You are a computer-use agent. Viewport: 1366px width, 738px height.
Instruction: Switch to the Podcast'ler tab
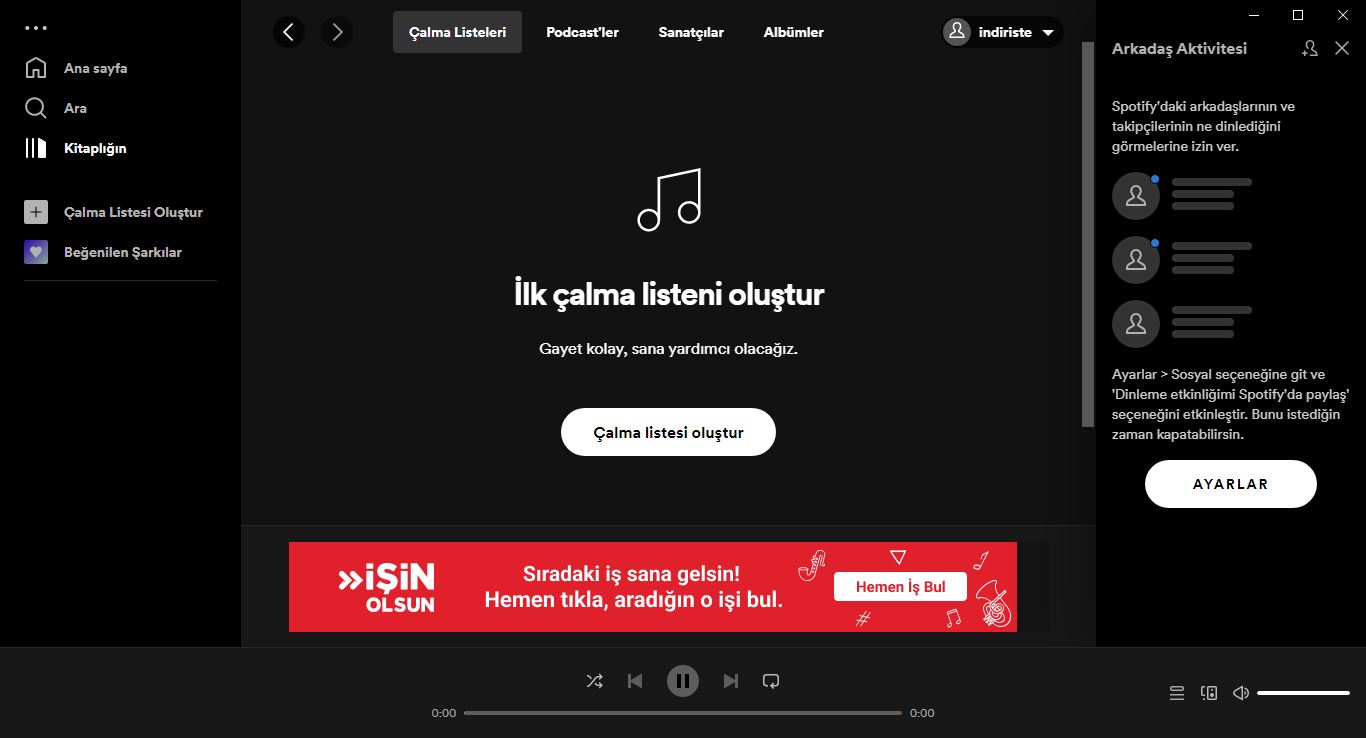[582, 32]
